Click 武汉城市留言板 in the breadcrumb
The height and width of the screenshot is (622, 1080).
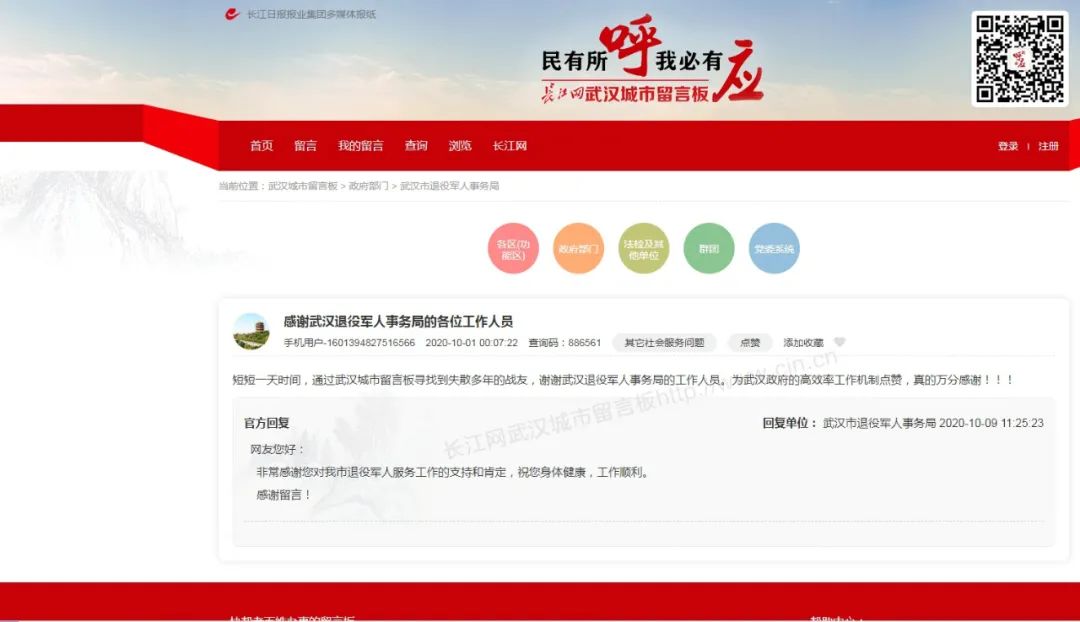(x=303, y=186)
